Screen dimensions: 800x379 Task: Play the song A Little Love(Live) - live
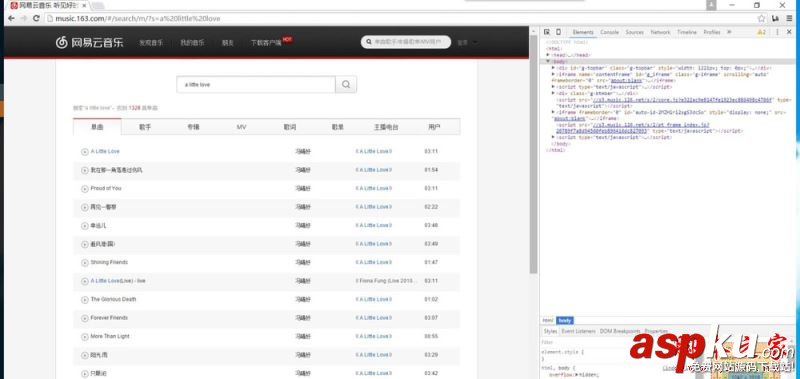coord(85,281)
